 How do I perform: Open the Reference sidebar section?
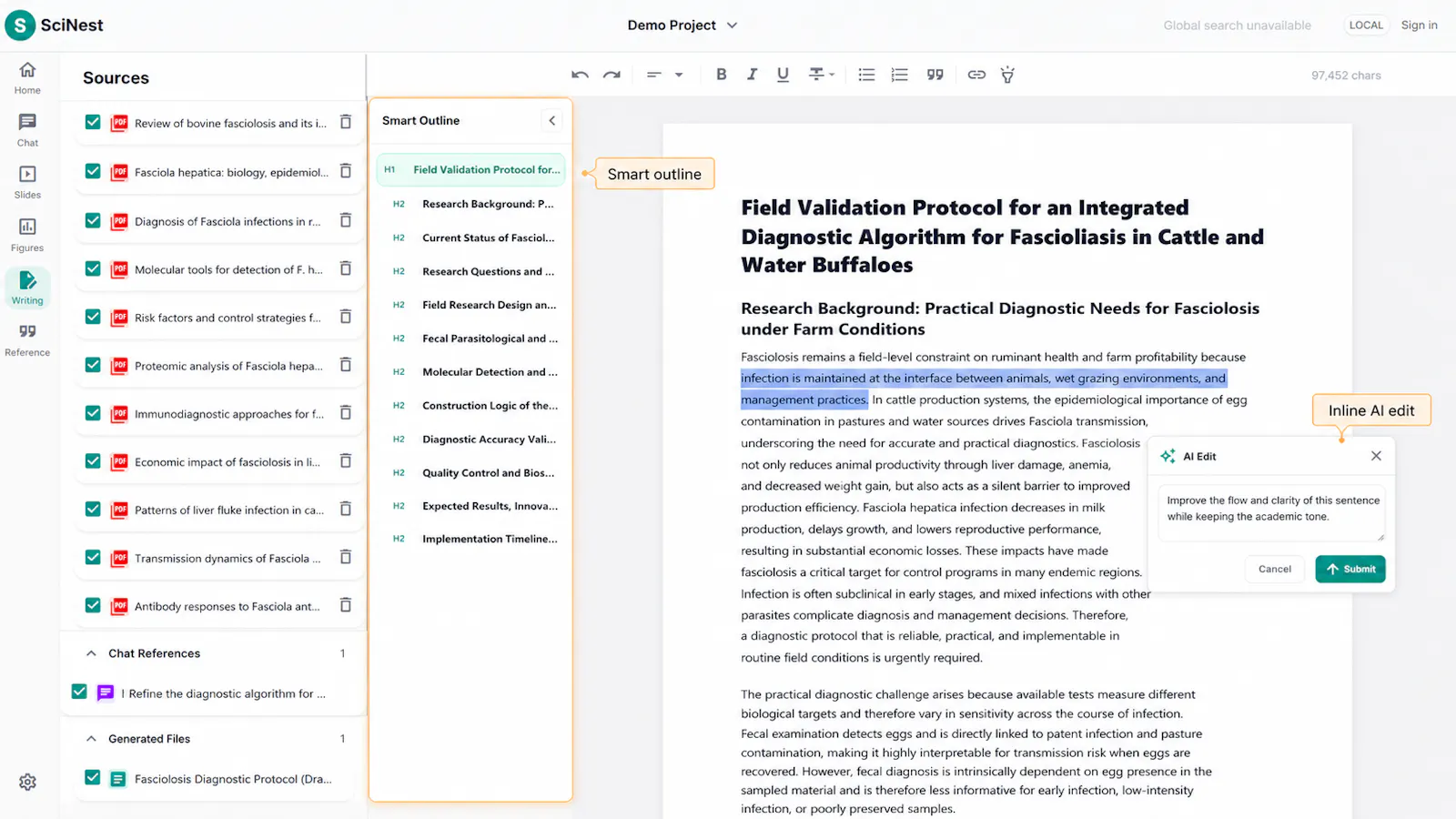tap(27, 339)
